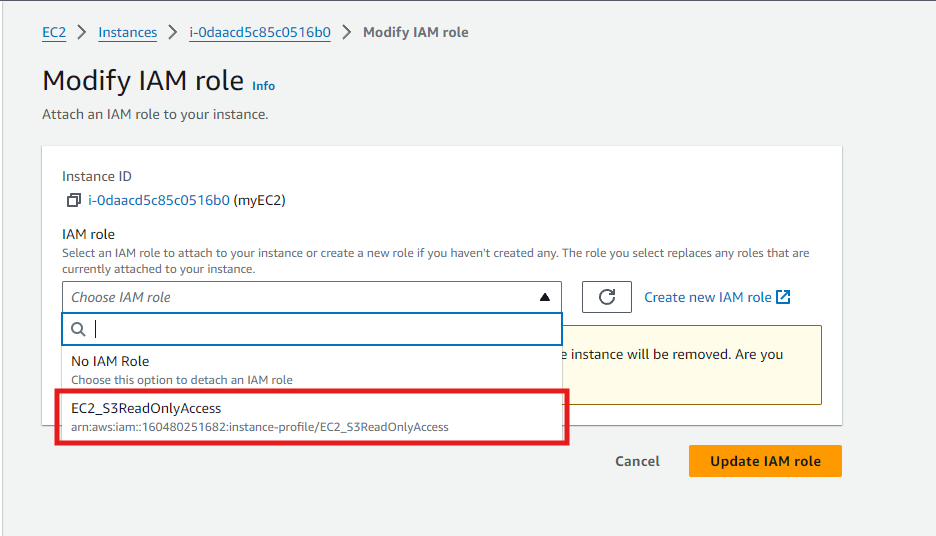This screenshot has height=536, width=936.
Task: Open the instance ID breadcrumb link
Action: [x=260, y=32]
